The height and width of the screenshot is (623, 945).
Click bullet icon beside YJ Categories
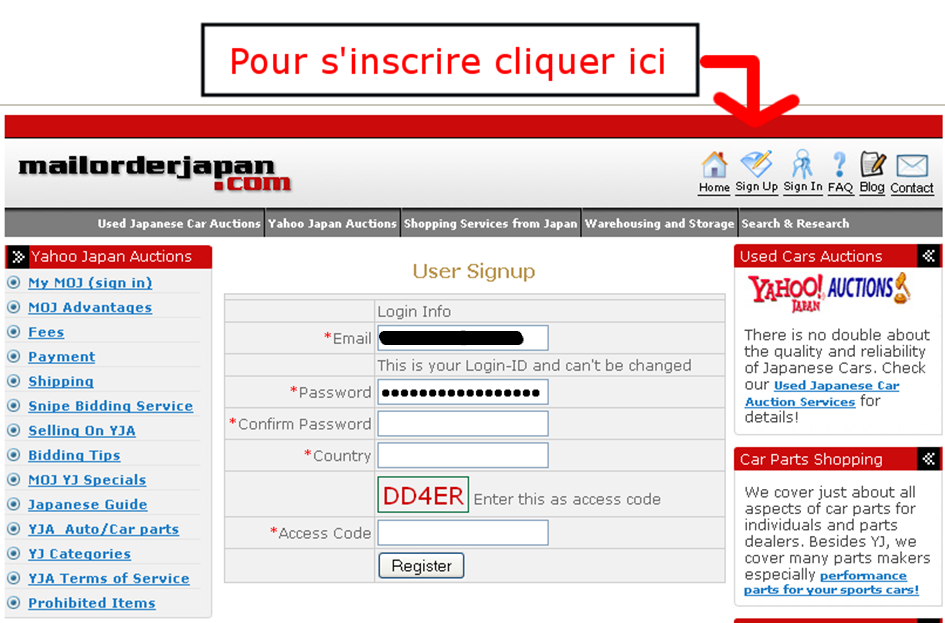14,554
